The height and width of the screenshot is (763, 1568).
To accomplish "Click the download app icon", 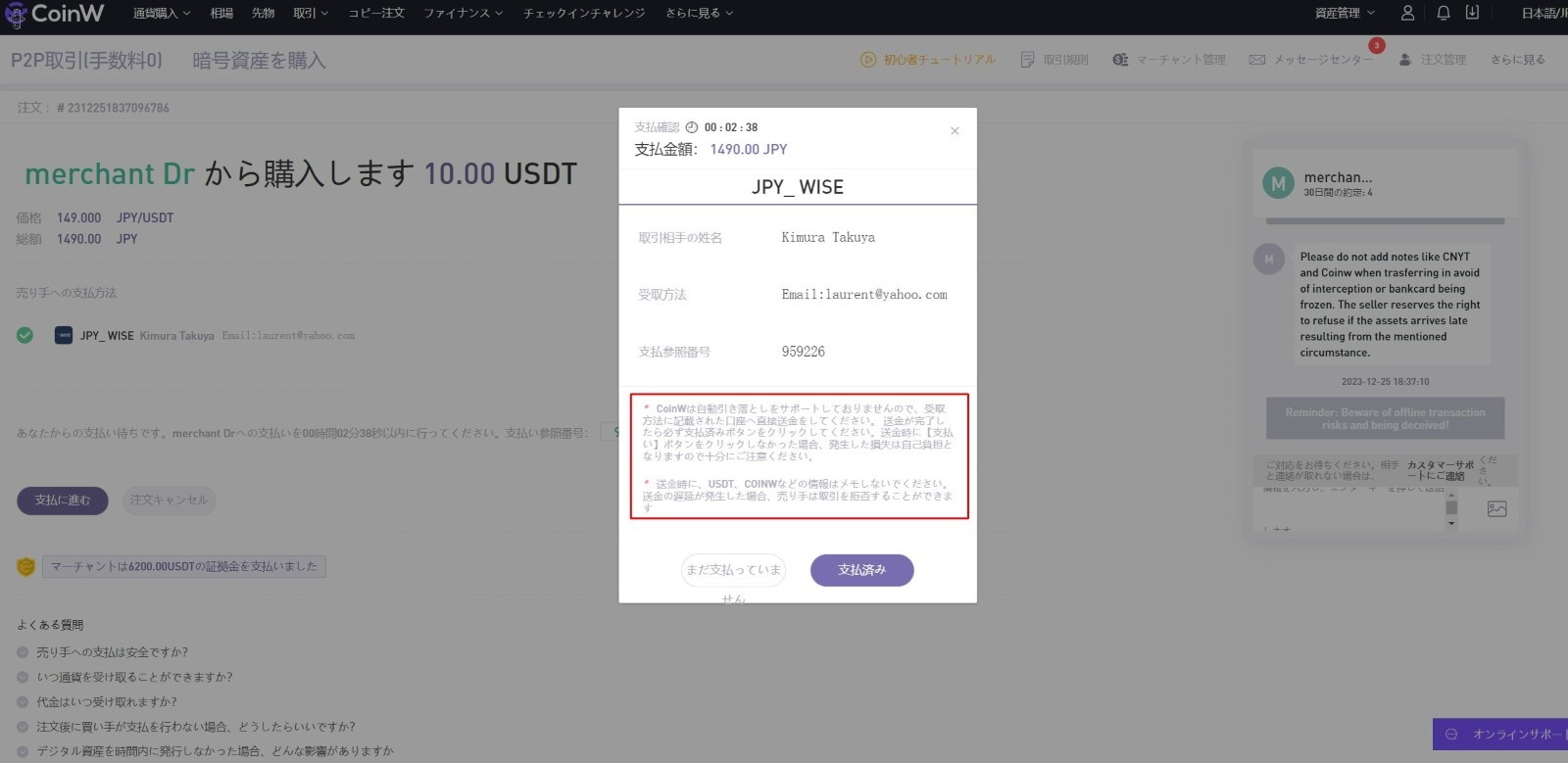I will click(x=1472, y=13).
